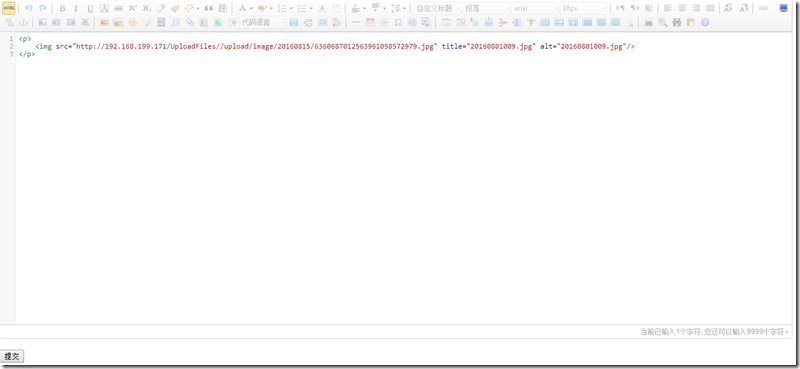The image size is (800, 369).
Task: Set text direction right to left
Action: pos(634,8)
